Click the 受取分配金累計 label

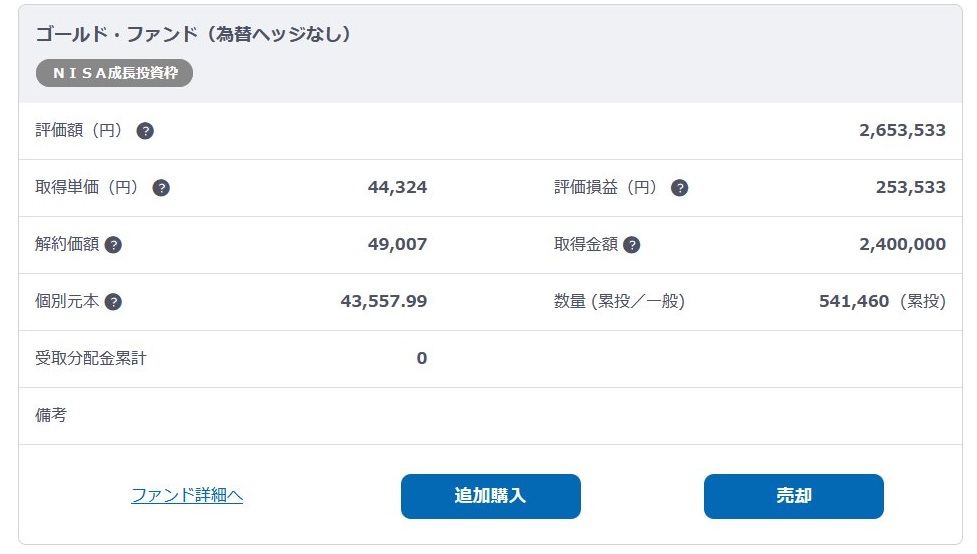pyautogui.click(x=91, y=358)
